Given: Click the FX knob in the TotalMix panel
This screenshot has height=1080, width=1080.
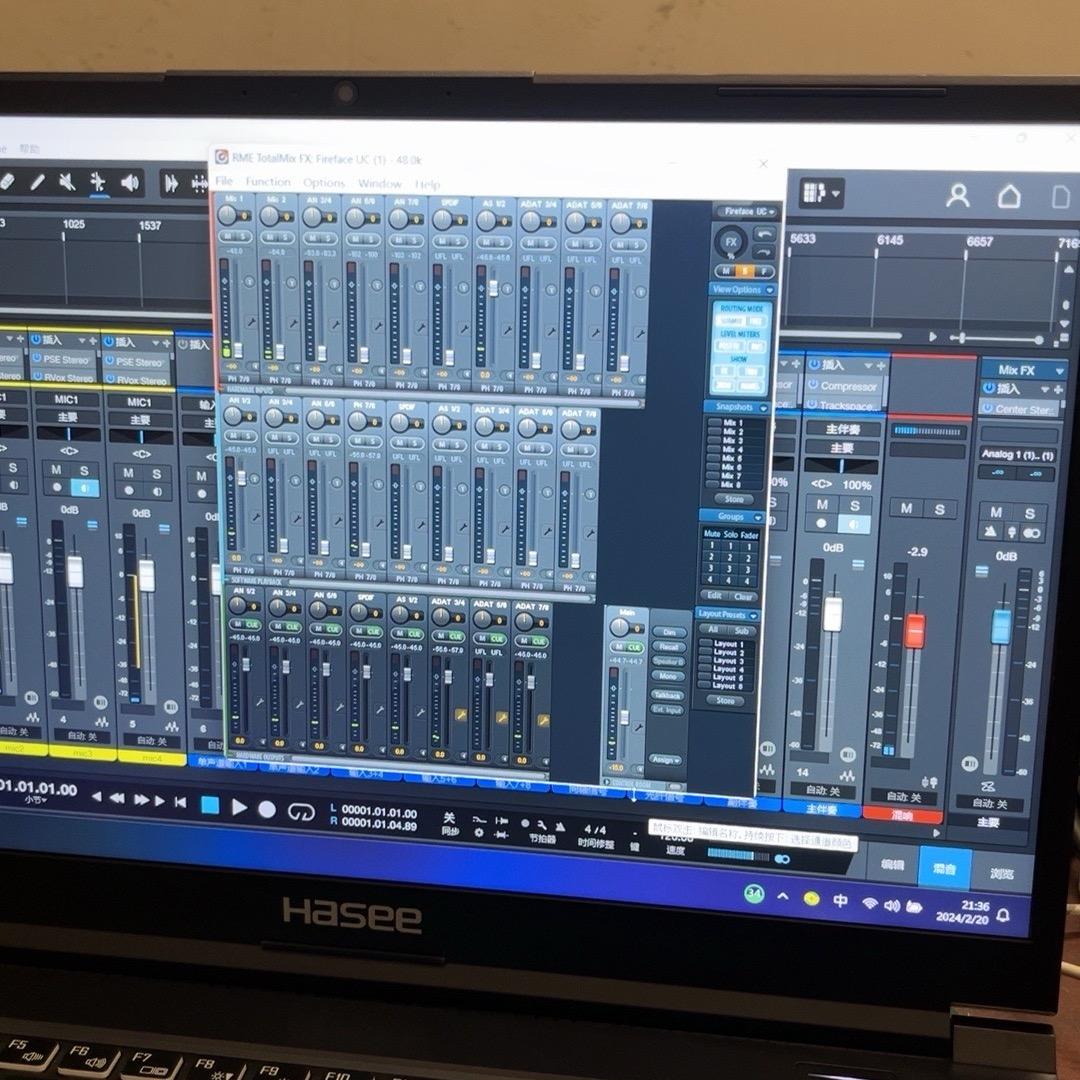Looking at the screenshot, I should pos(730,242).
